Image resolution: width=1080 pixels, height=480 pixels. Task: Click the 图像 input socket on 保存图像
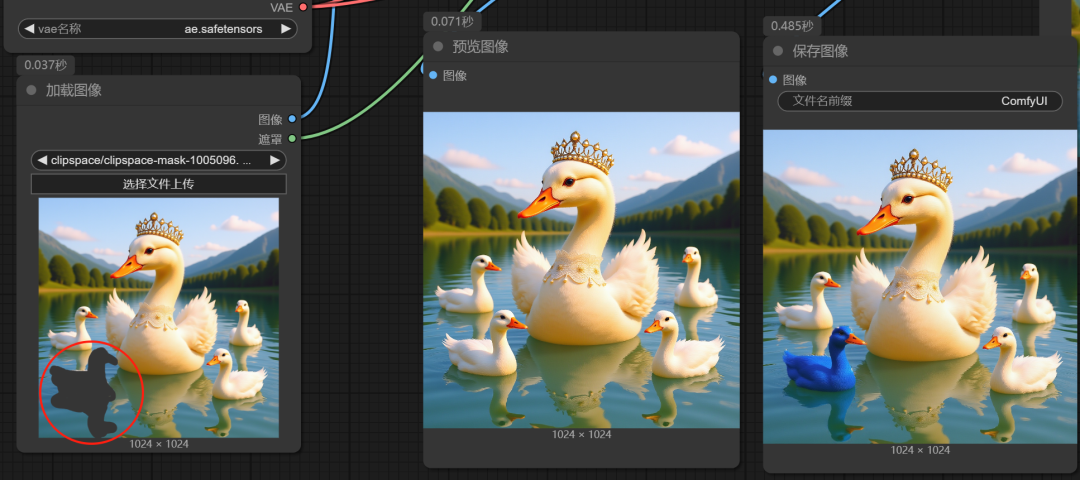click(773, 79)
